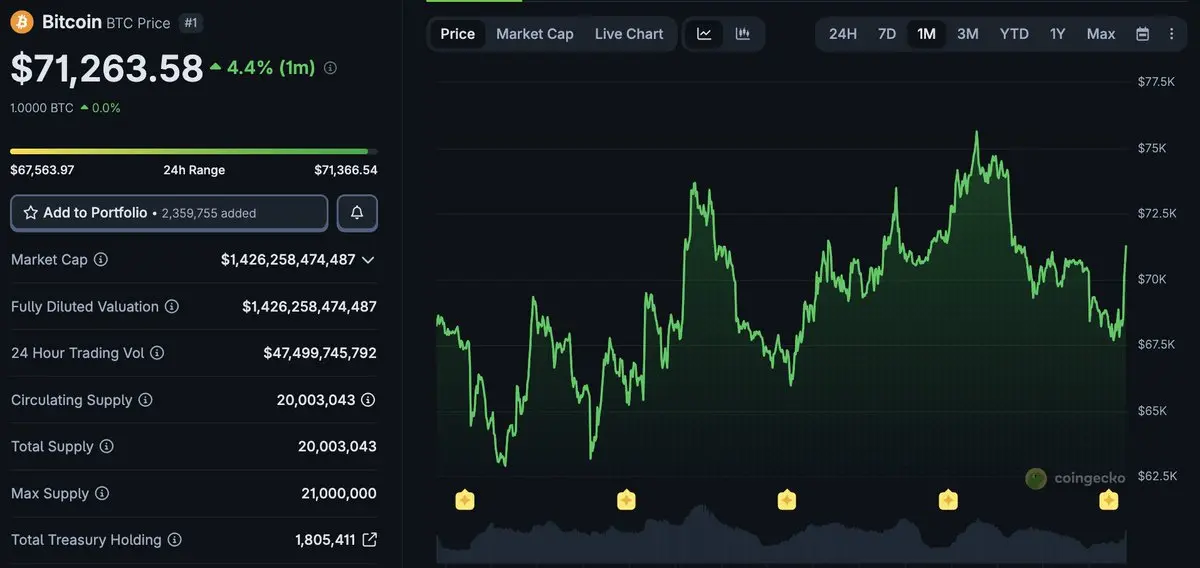This screenshot has width=1200, height=568.
Task: Click the second yellow news marker on chart
Action: (x=626, y=499)
